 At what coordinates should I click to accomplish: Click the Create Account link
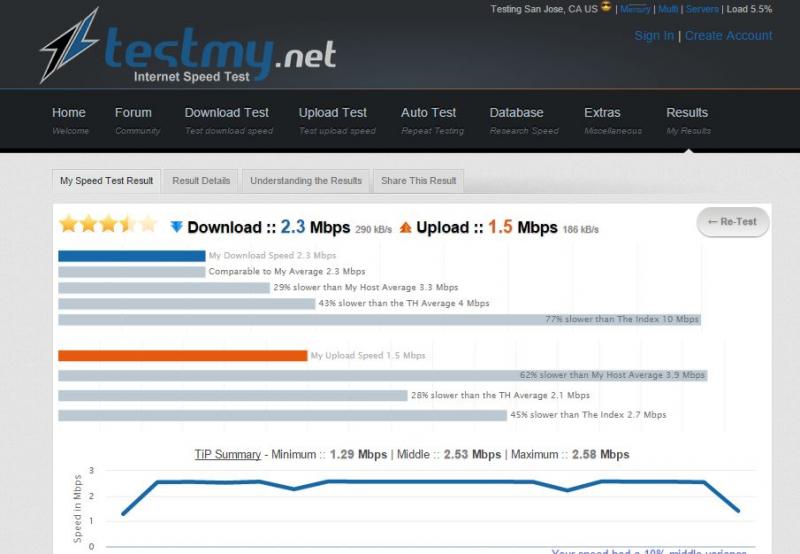coord(729,36)
